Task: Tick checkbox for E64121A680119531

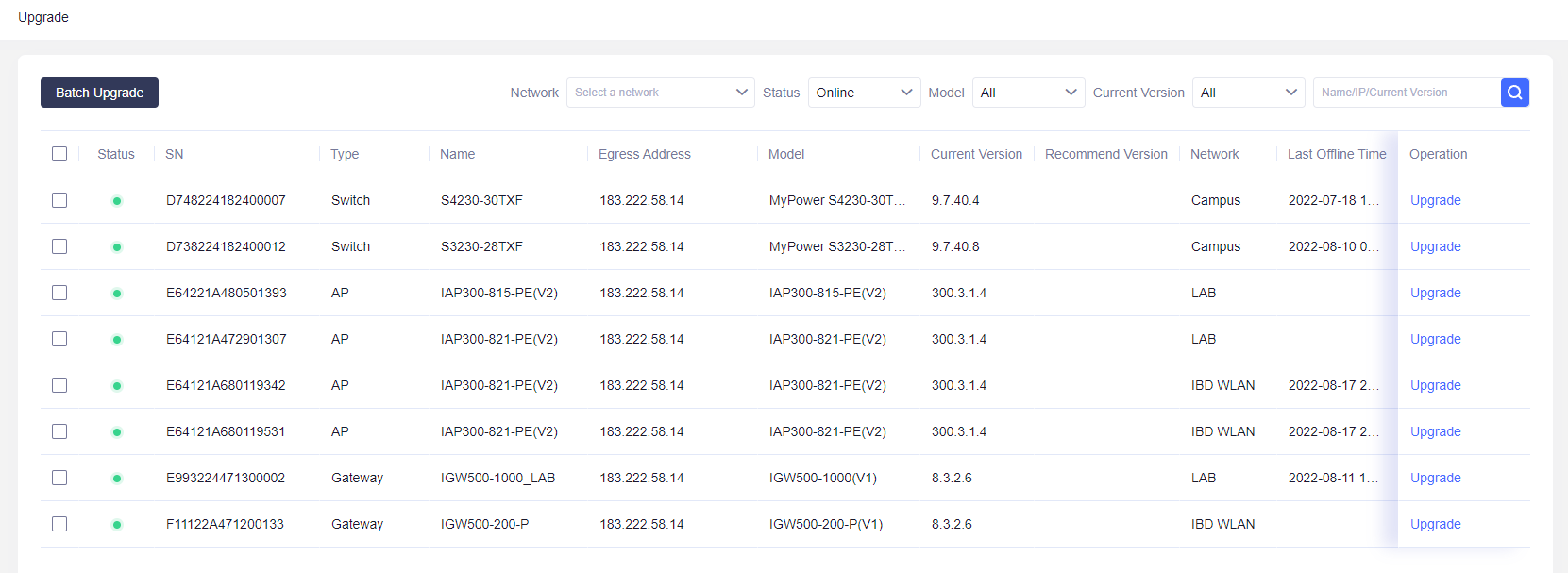Action: pyautogui.click(x=59, y=431)
